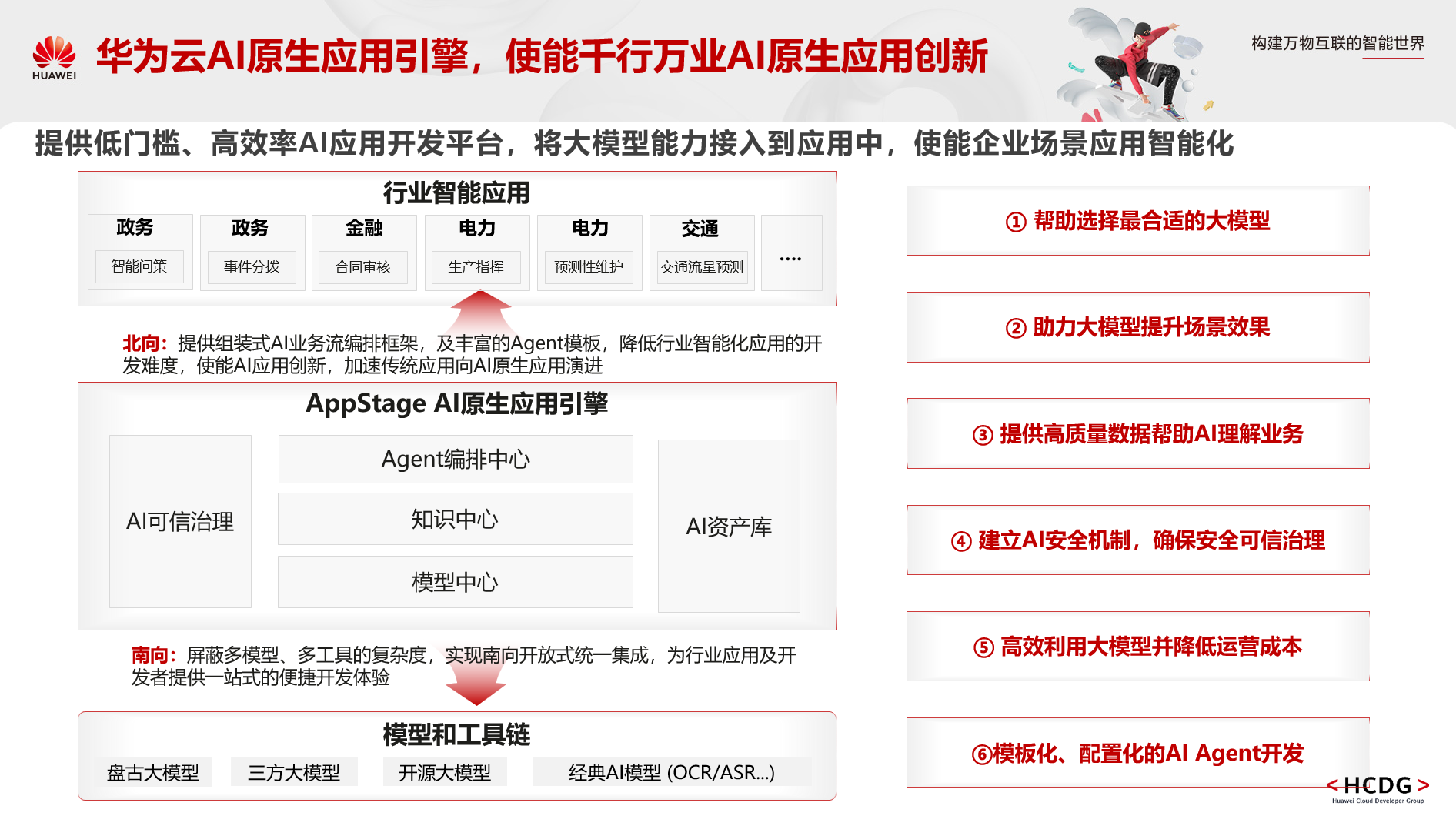
Task: Click the AppStage AI原生应用引擎 heading
Action: (x=457, y=403)
